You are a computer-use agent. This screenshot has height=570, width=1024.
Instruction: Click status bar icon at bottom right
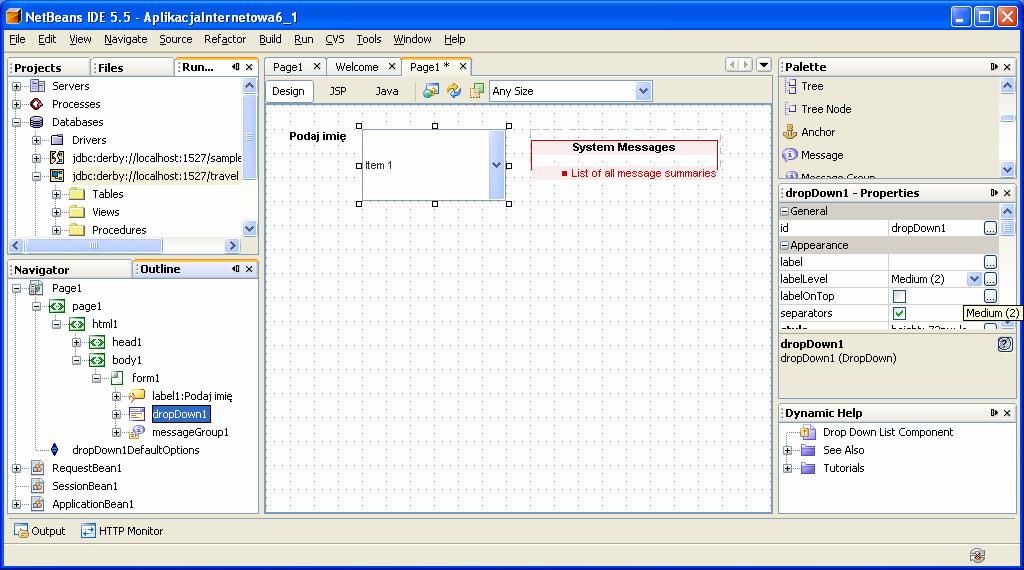click(x=977, y=555)
